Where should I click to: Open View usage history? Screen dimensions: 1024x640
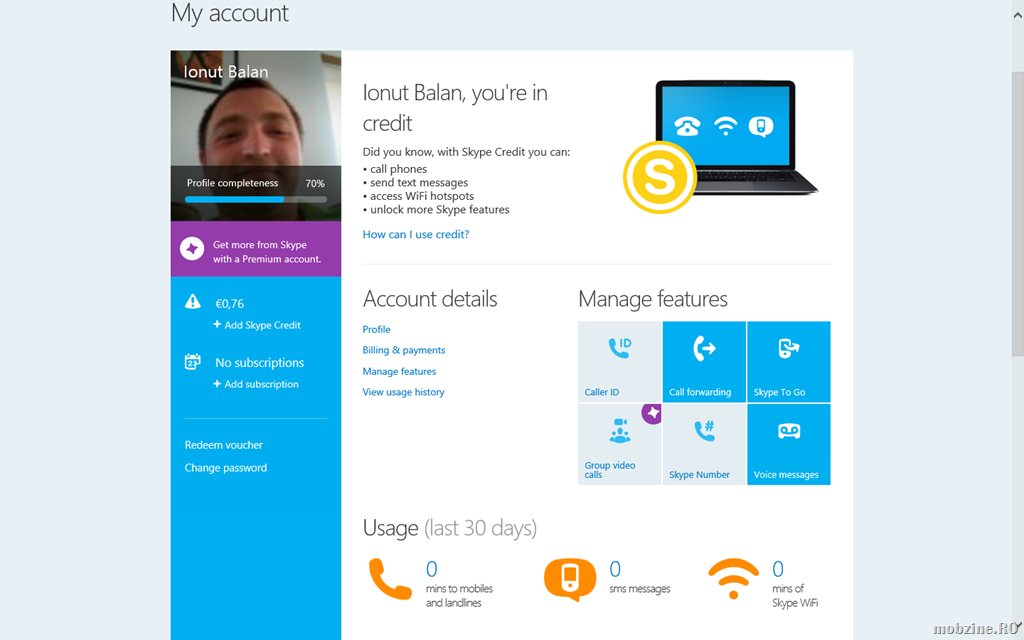point(404,392)
